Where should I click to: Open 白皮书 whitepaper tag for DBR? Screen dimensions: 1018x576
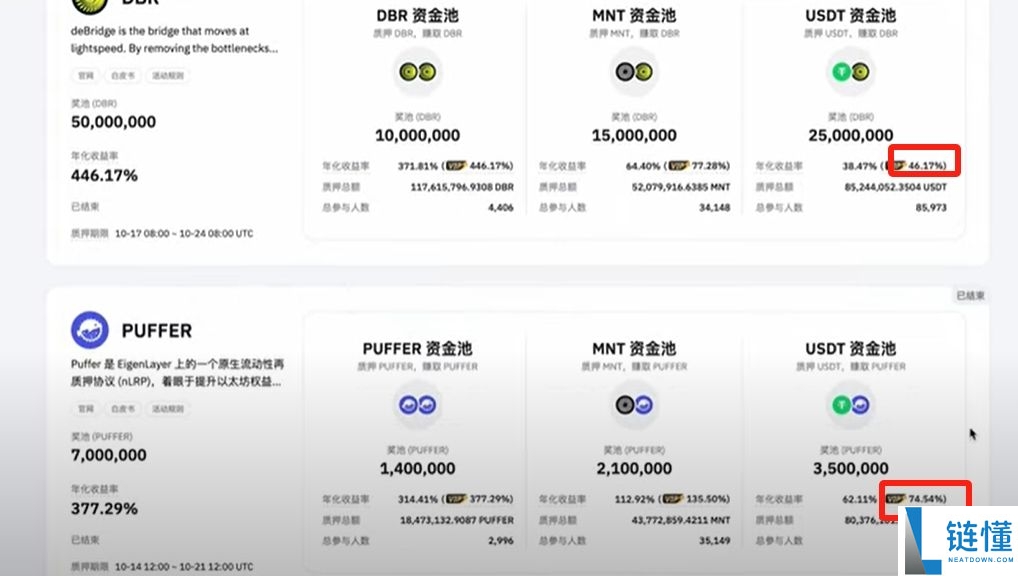(123, 75)
